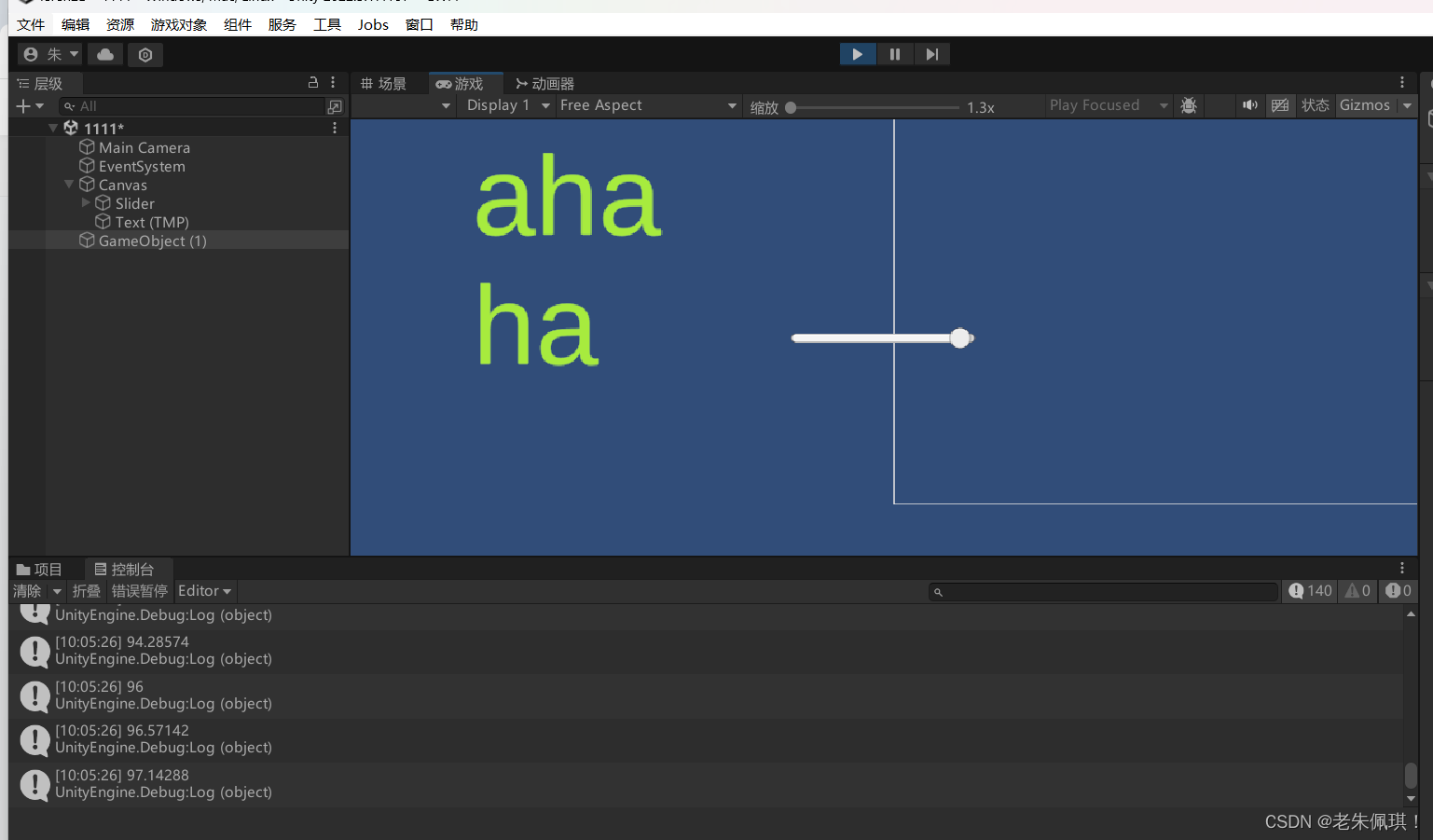Image resolution: width=1433 pixels, height=840 pixels.
Task: Open the Clear options dropdown arrow
Action: (57, 591)
